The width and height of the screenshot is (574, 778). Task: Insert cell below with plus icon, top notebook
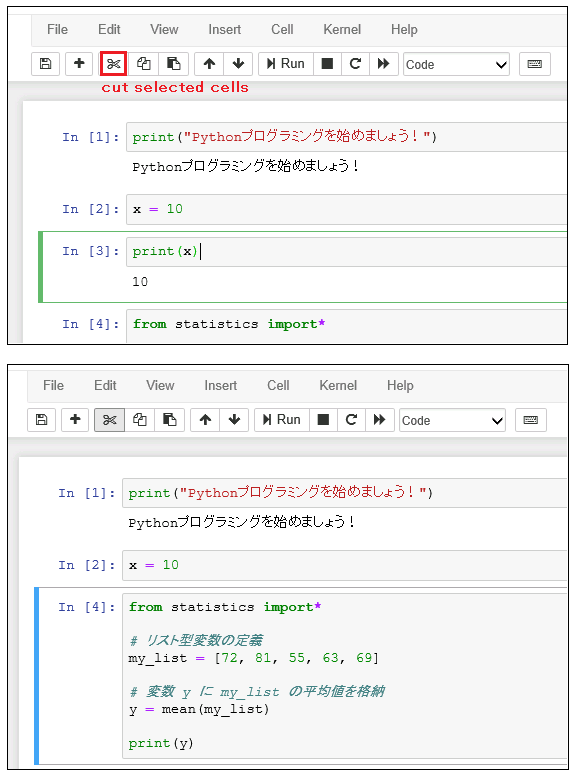click(x=79, y=64)
